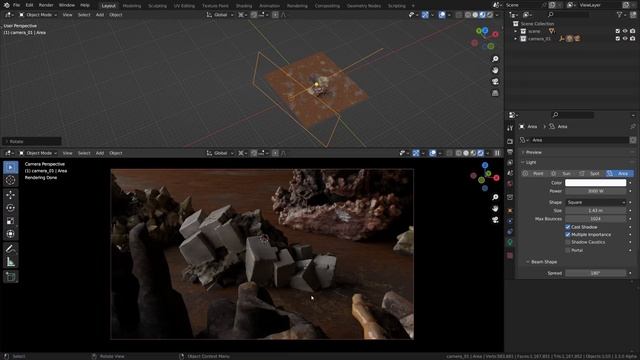Screen dimensions: 640x360
Task: Enable Portal checkbox
Action: 568,250
